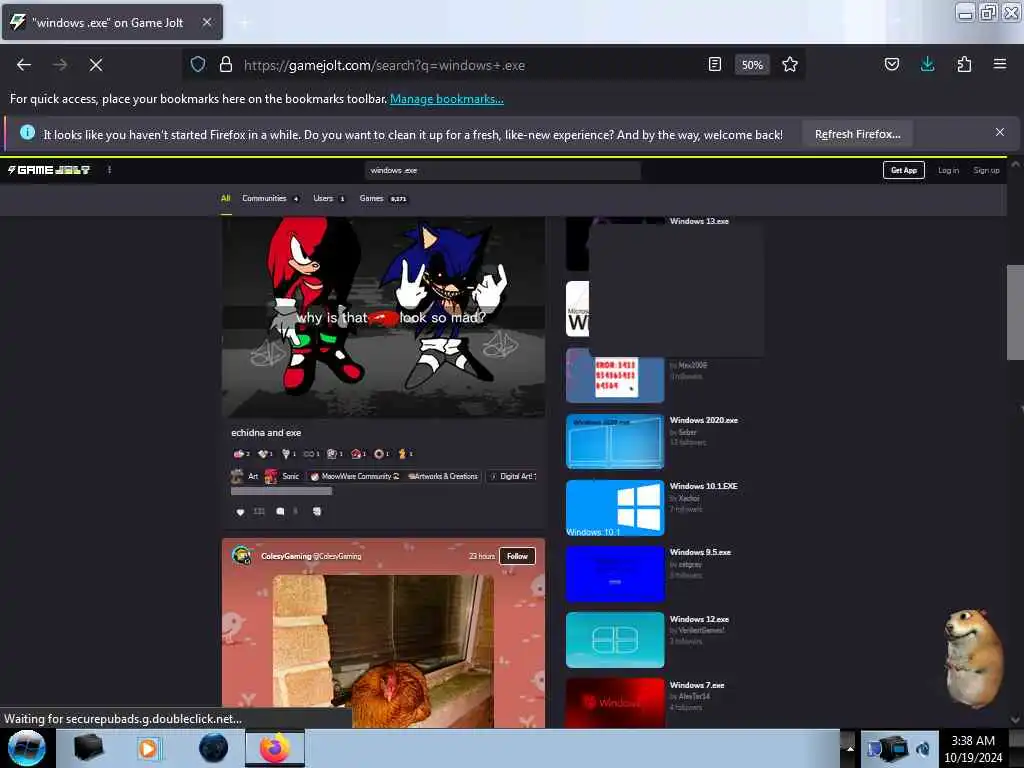Go back with the browser back arrow
This screenshot has height=768, width=1024.
(x=24, y=65)
